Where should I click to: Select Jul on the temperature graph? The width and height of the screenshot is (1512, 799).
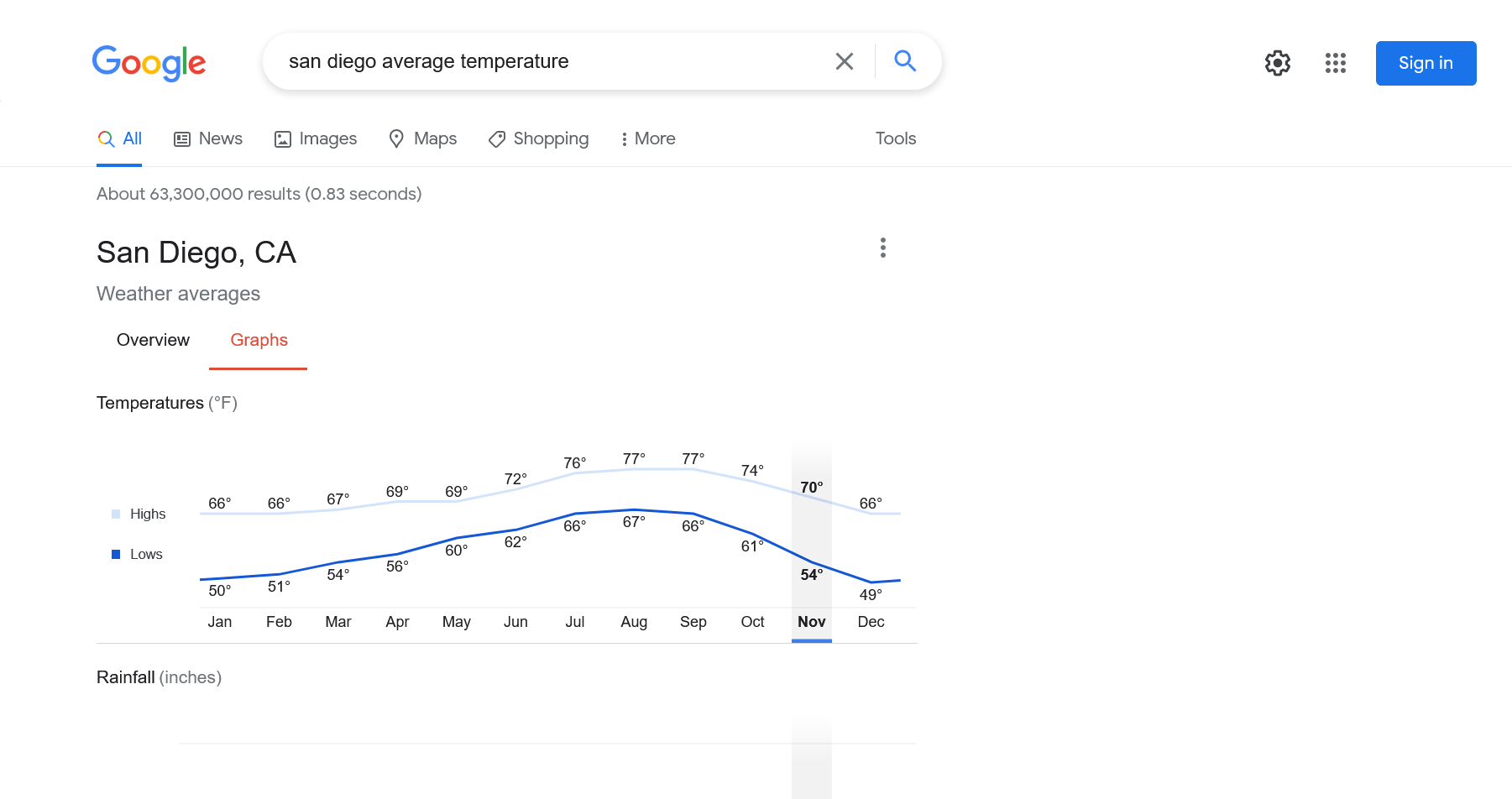574,621
